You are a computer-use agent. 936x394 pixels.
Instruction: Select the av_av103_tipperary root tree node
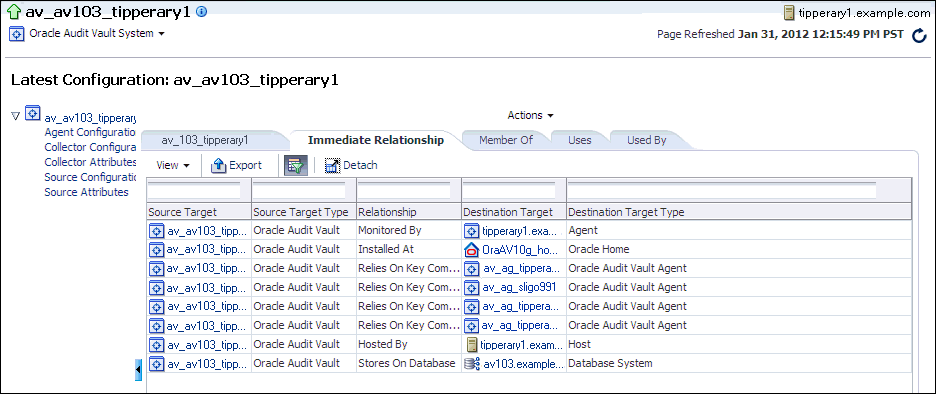pyautogui.click(x=91, y=118)
